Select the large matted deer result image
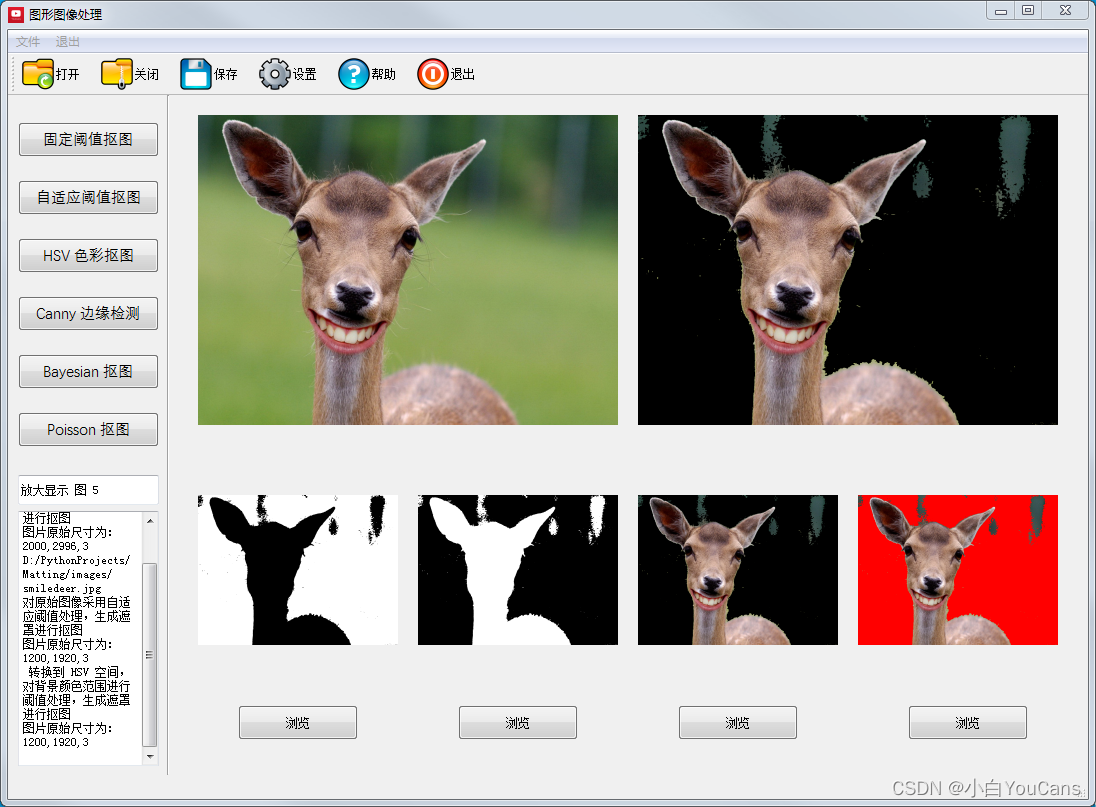This screenshot has width=1096, height=807. (848, 270)
